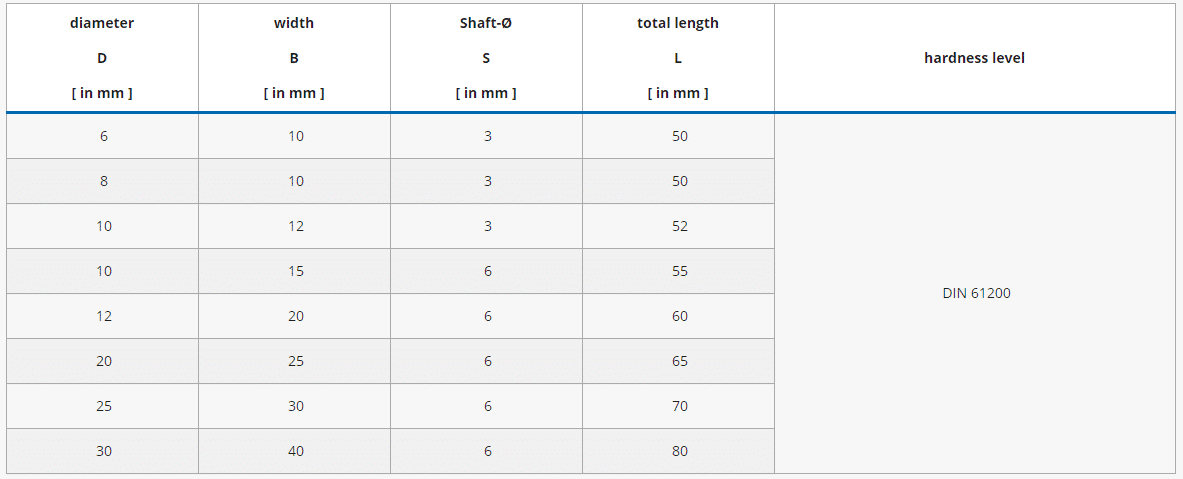Select total length value 55
The width and height of the screenshot is (1183, 479).
click(x=680, y=271)
